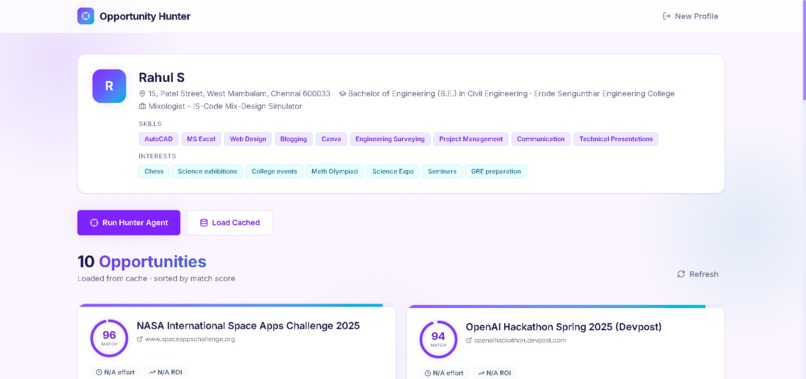Image resolution: width=806 pixels, height=379 pixels.
Task: Click the Mixologist IS-Code Mix-Design Simulator text
Action: [225, 106]
